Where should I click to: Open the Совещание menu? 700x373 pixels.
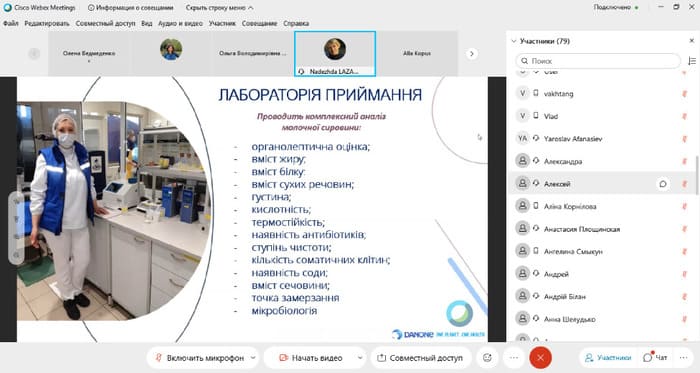coord(259,23)
